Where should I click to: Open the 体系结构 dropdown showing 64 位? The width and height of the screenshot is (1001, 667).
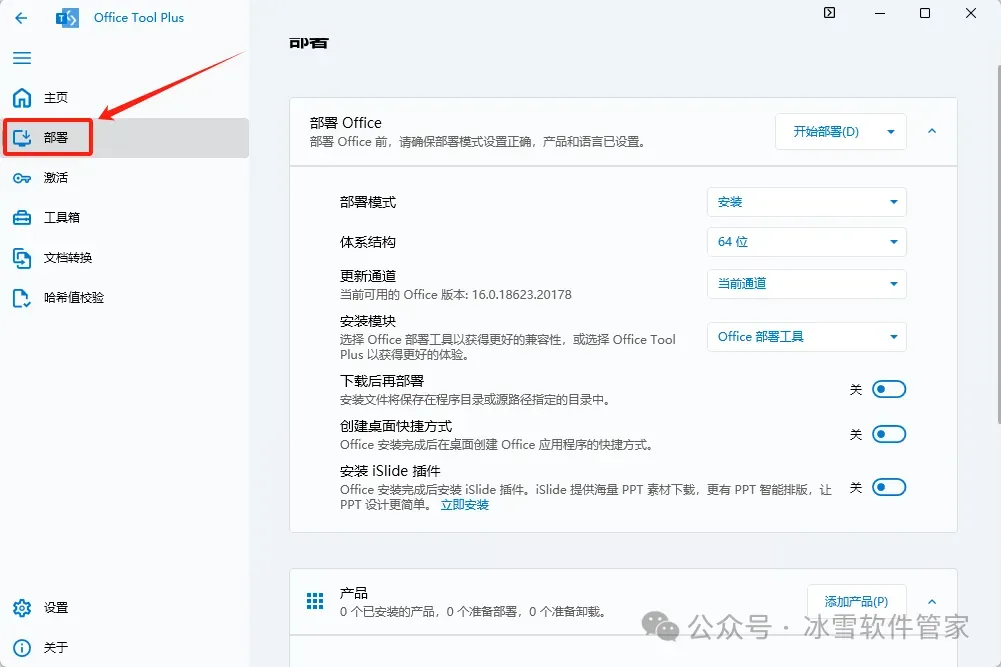point(806,242)
